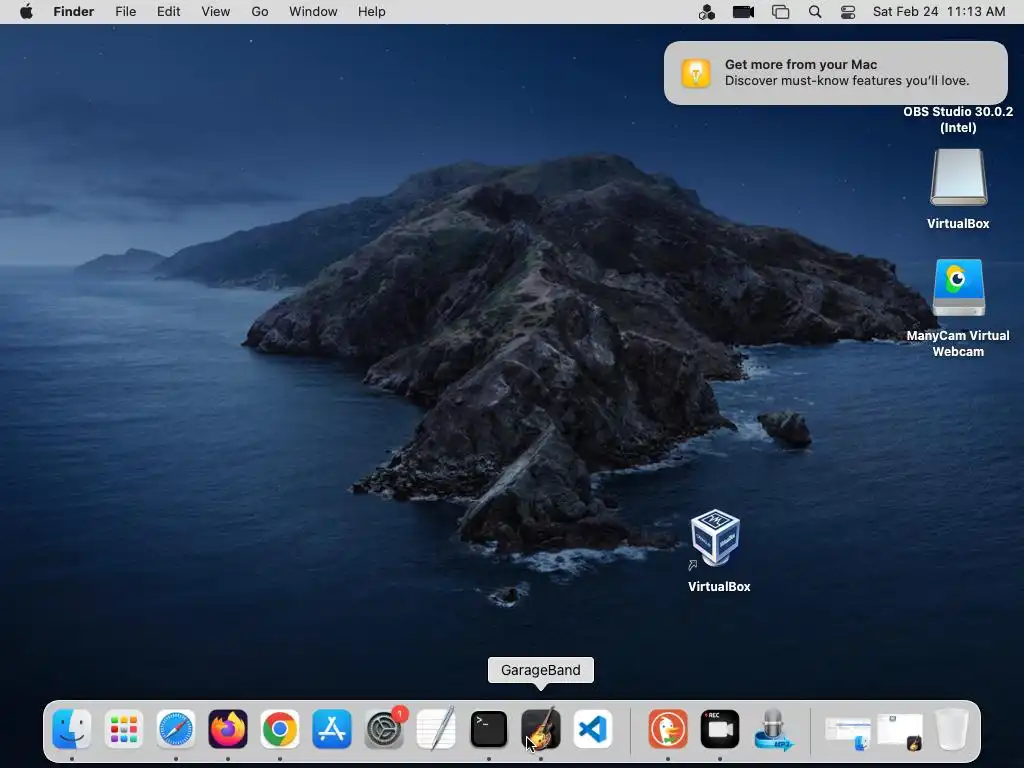This screenshot has height=768, width=1024.
Task: Select the VirtualBox shortcut on the desktop
Action: (x=715, y=537)
